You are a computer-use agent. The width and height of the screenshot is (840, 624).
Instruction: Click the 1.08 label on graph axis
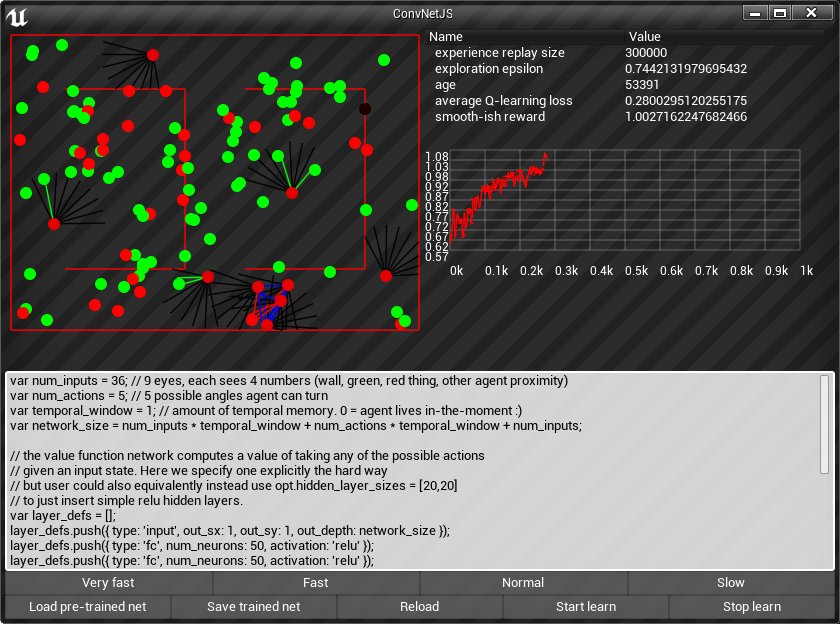[x=437, y=156]
